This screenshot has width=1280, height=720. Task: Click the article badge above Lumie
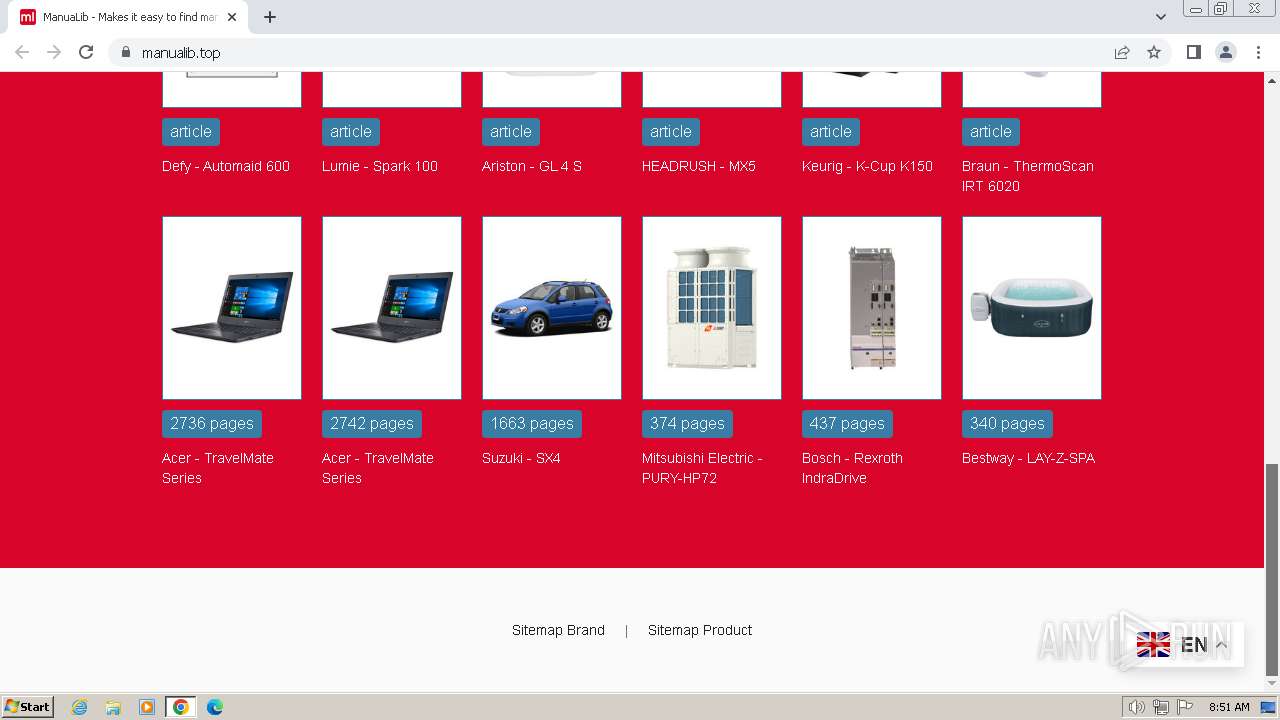351,132
